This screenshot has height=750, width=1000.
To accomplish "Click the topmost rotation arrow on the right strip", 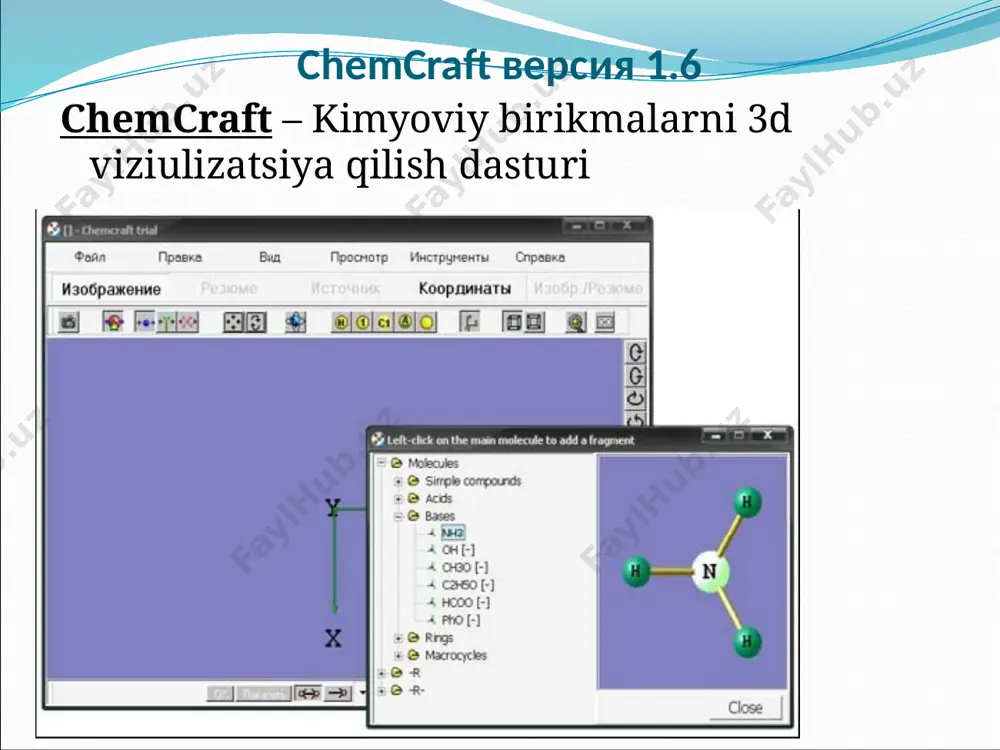I will [x=636, y=353].
